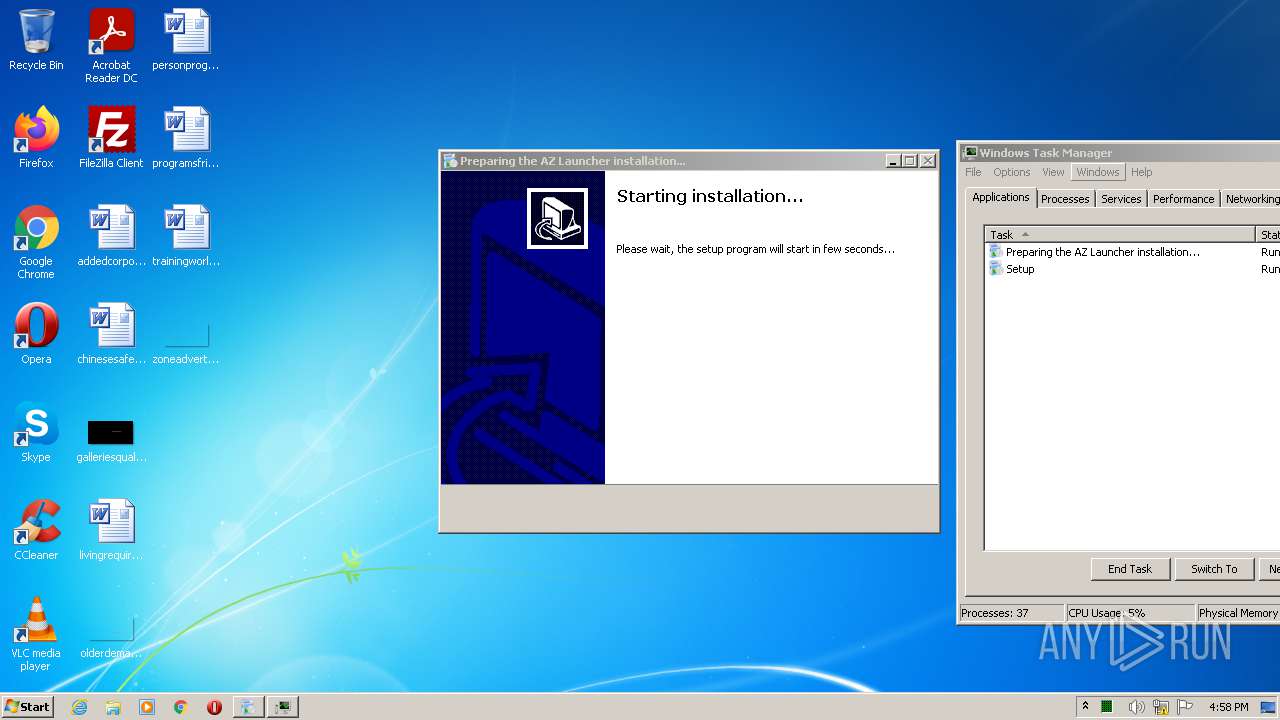
Task: Open the Options menu in Task Manager
Action: coord(1011,172)
